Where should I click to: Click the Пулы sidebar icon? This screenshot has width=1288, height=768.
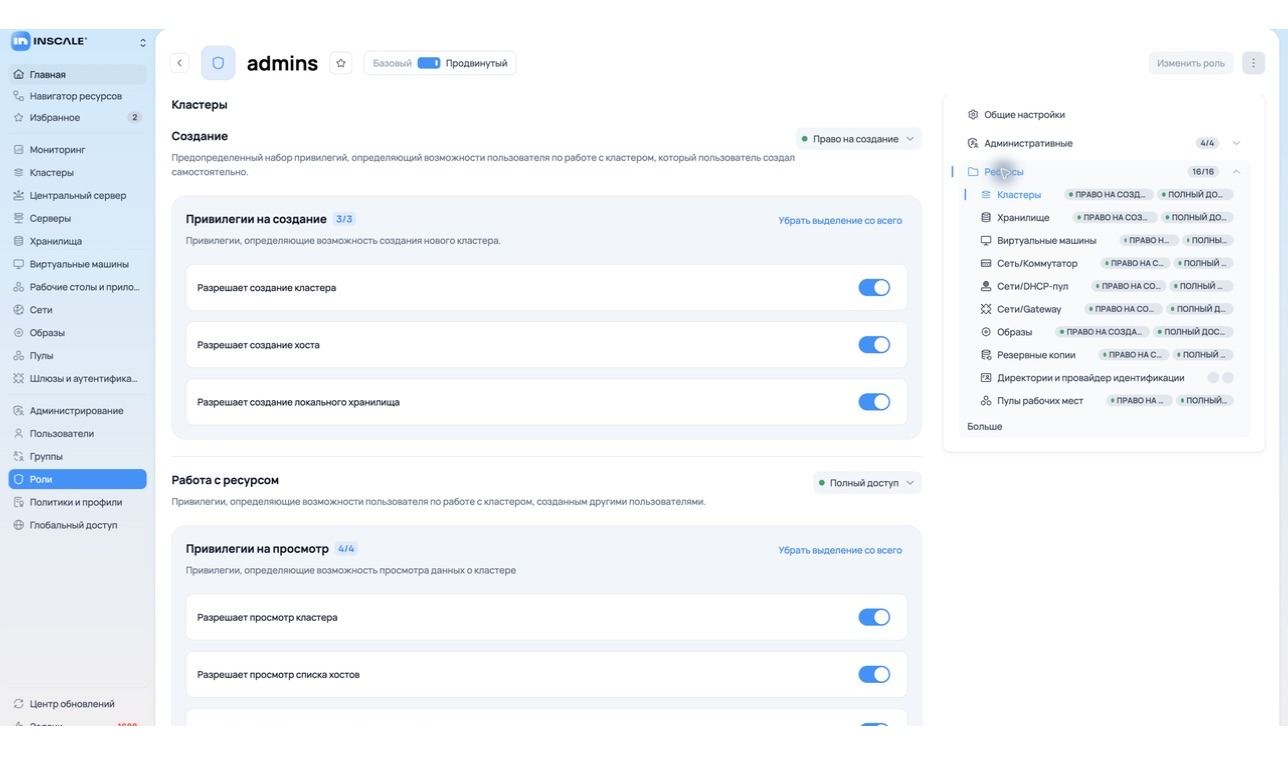(19, 356)
